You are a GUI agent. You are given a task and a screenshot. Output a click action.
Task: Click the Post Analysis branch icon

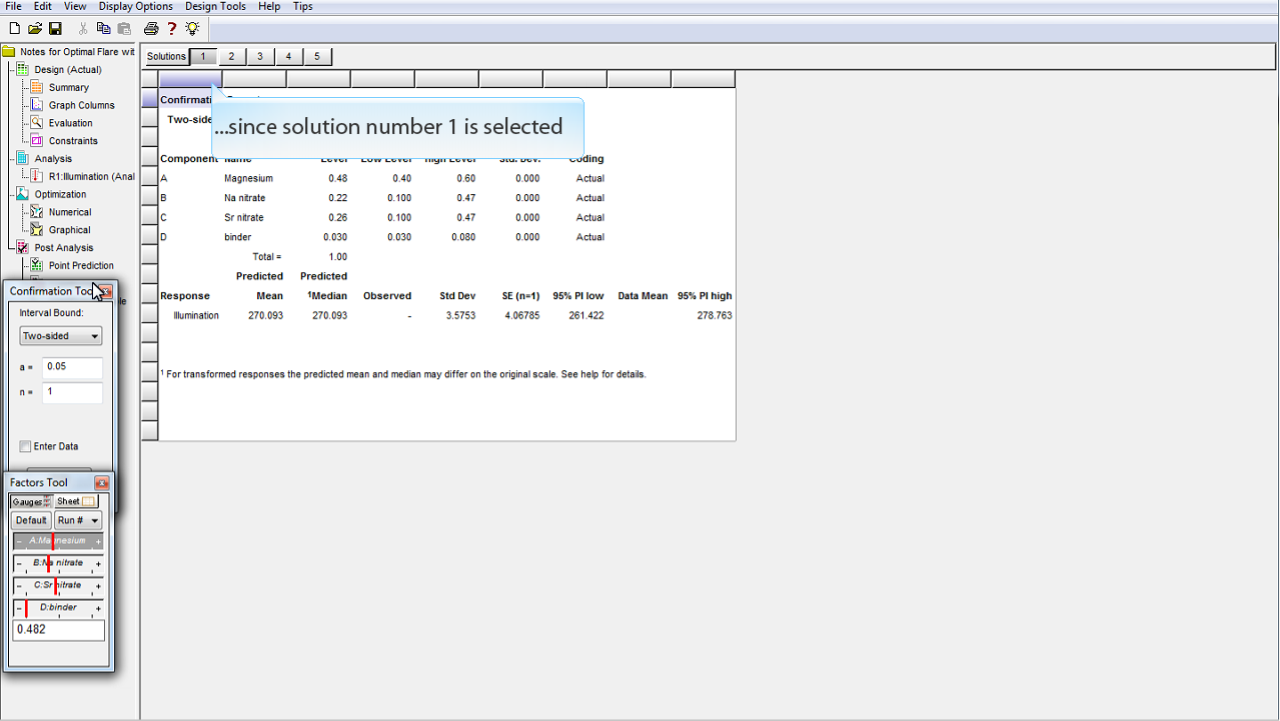tap(23, 247)
